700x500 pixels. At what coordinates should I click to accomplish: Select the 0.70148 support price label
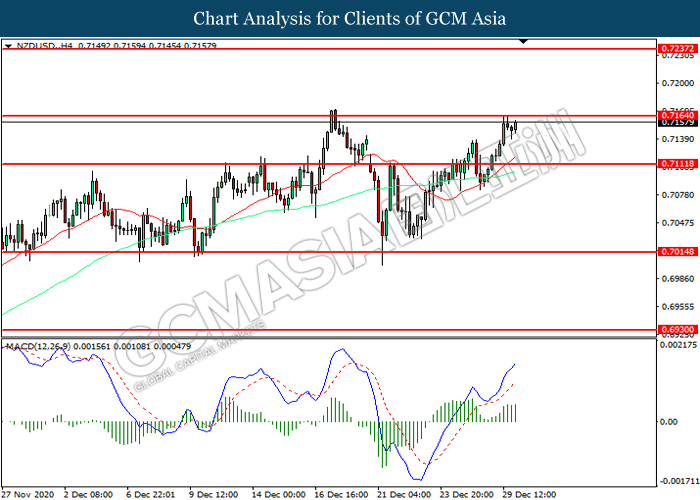(678, 252)
